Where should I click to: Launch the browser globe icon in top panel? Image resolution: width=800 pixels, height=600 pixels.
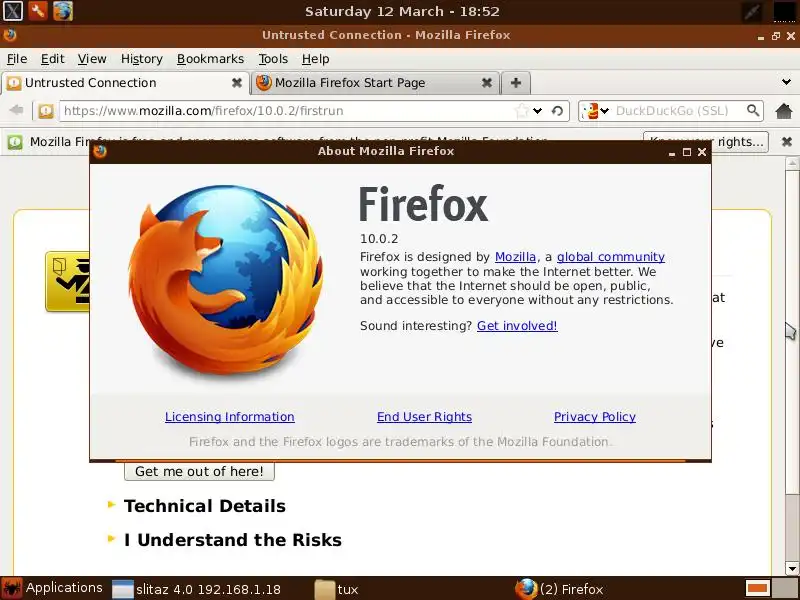click(x=63, y=11)
